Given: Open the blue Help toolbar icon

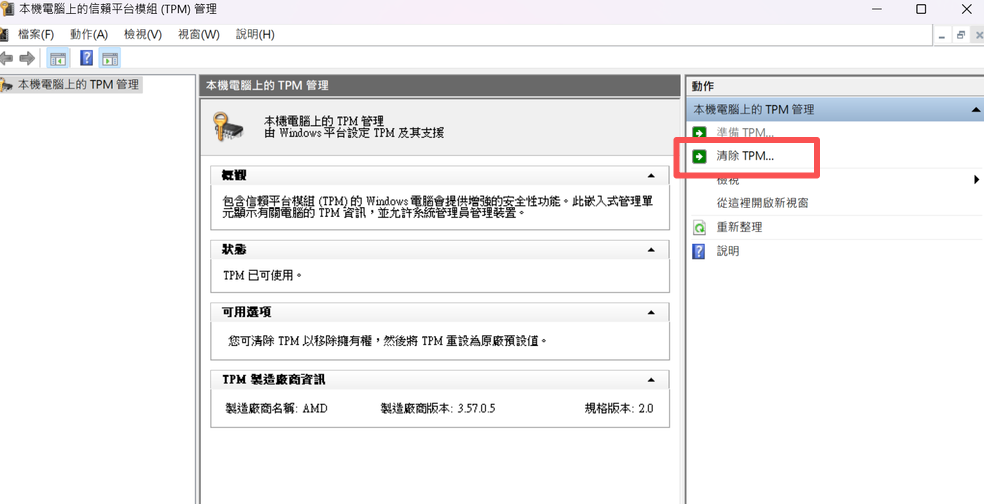Looking at the screenshot, I should [x=87, y=58].
